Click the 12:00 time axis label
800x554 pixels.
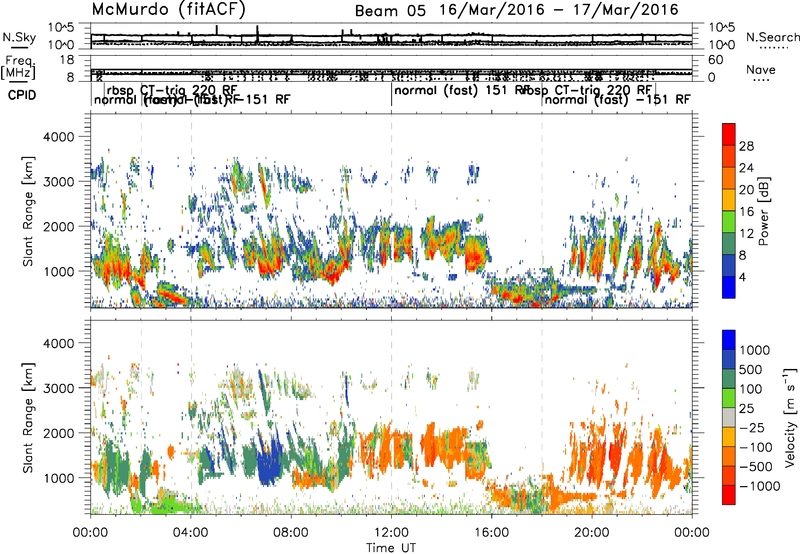[x=391, y=533]
